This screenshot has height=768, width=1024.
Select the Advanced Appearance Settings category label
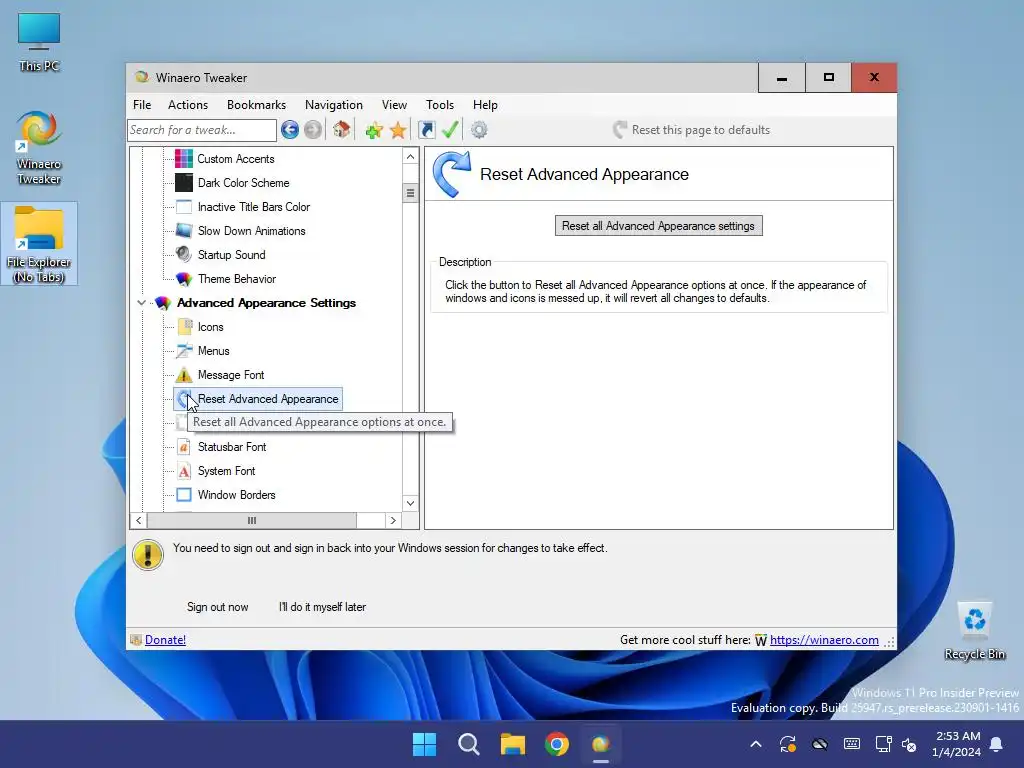(x=266, y=303)
